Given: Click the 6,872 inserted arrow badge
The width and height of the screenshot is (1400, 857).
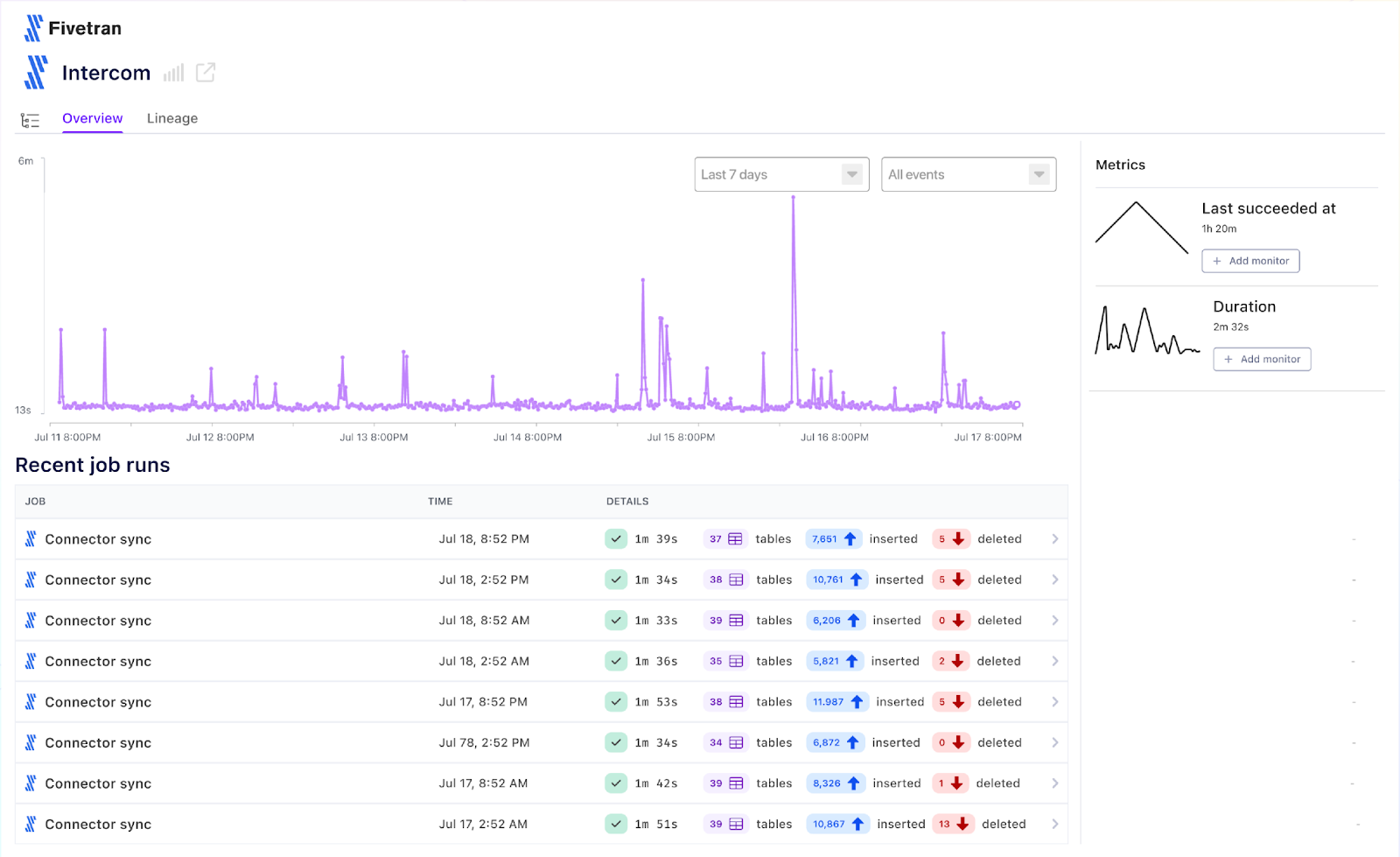Looking at the screenshot, I should 835,742.
